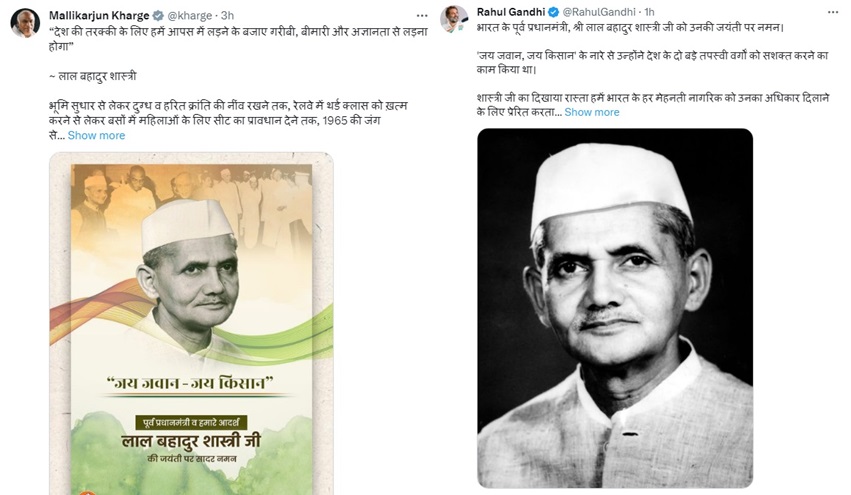Click the Rahul Gandhi display name

(x=511, y=12)
